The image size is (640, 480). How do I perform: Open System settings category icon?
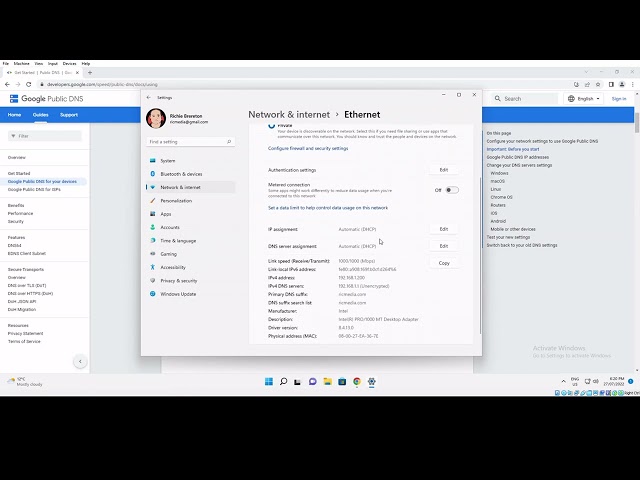153,160
